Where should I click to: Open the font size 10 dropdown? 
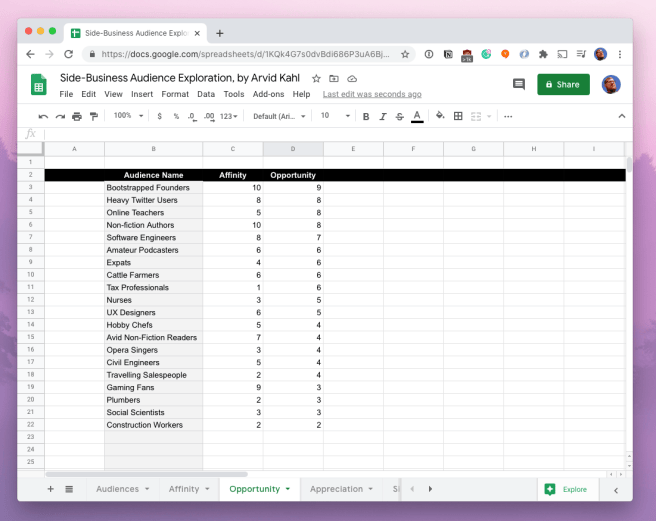[335, 115]
